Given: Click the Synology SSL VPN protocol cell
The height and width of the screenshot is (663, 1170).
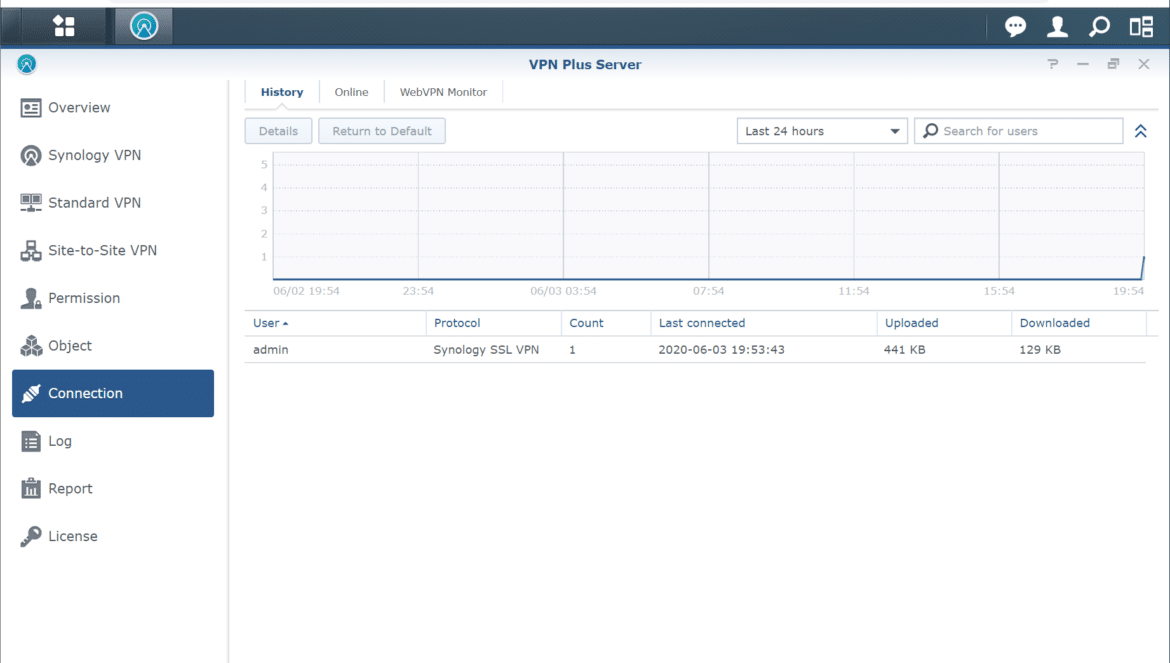Looking at the screenshot, I should click(x=487, y=349).
